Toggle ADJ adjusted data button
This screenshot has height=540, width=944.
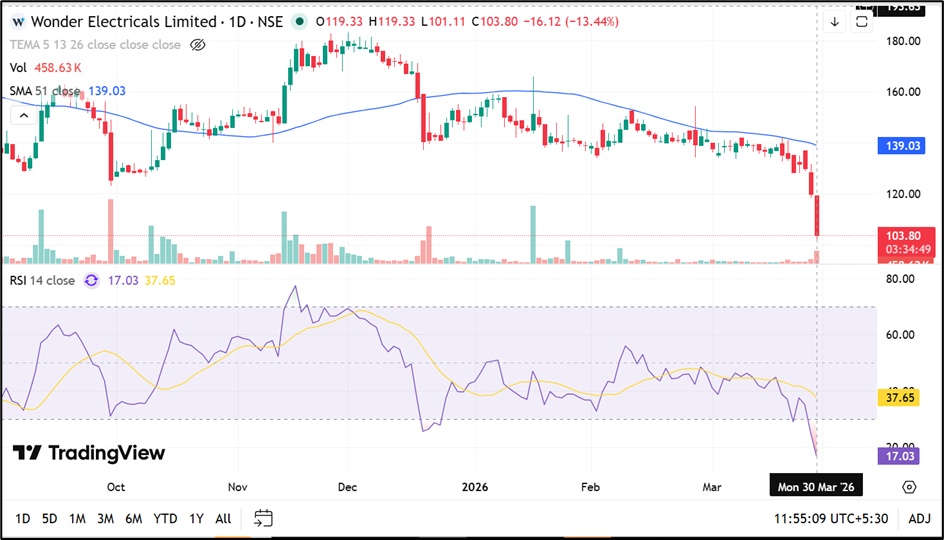[x=919, y=518]
